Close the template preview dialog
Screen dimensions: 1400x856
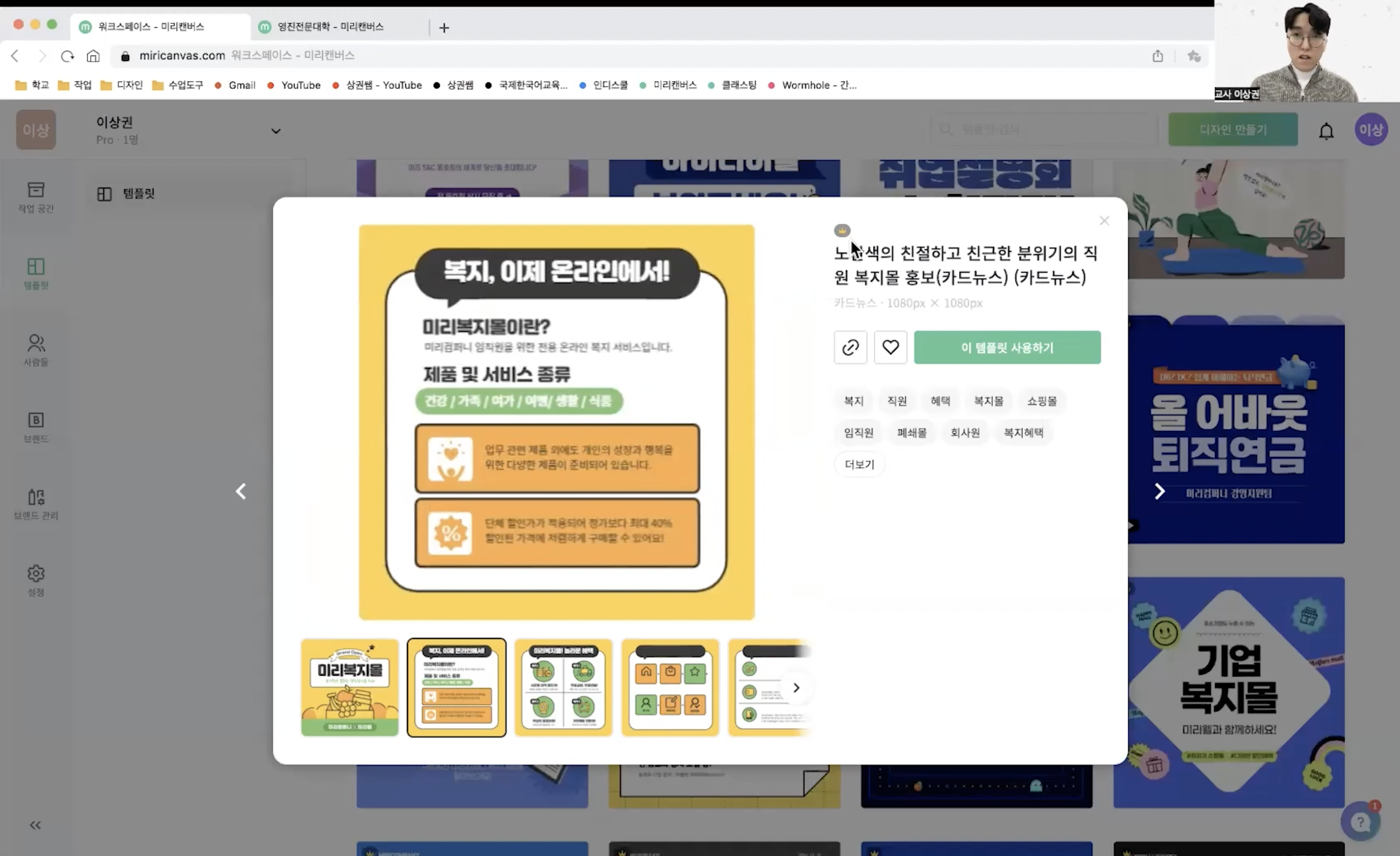[x=1104, y=220]
